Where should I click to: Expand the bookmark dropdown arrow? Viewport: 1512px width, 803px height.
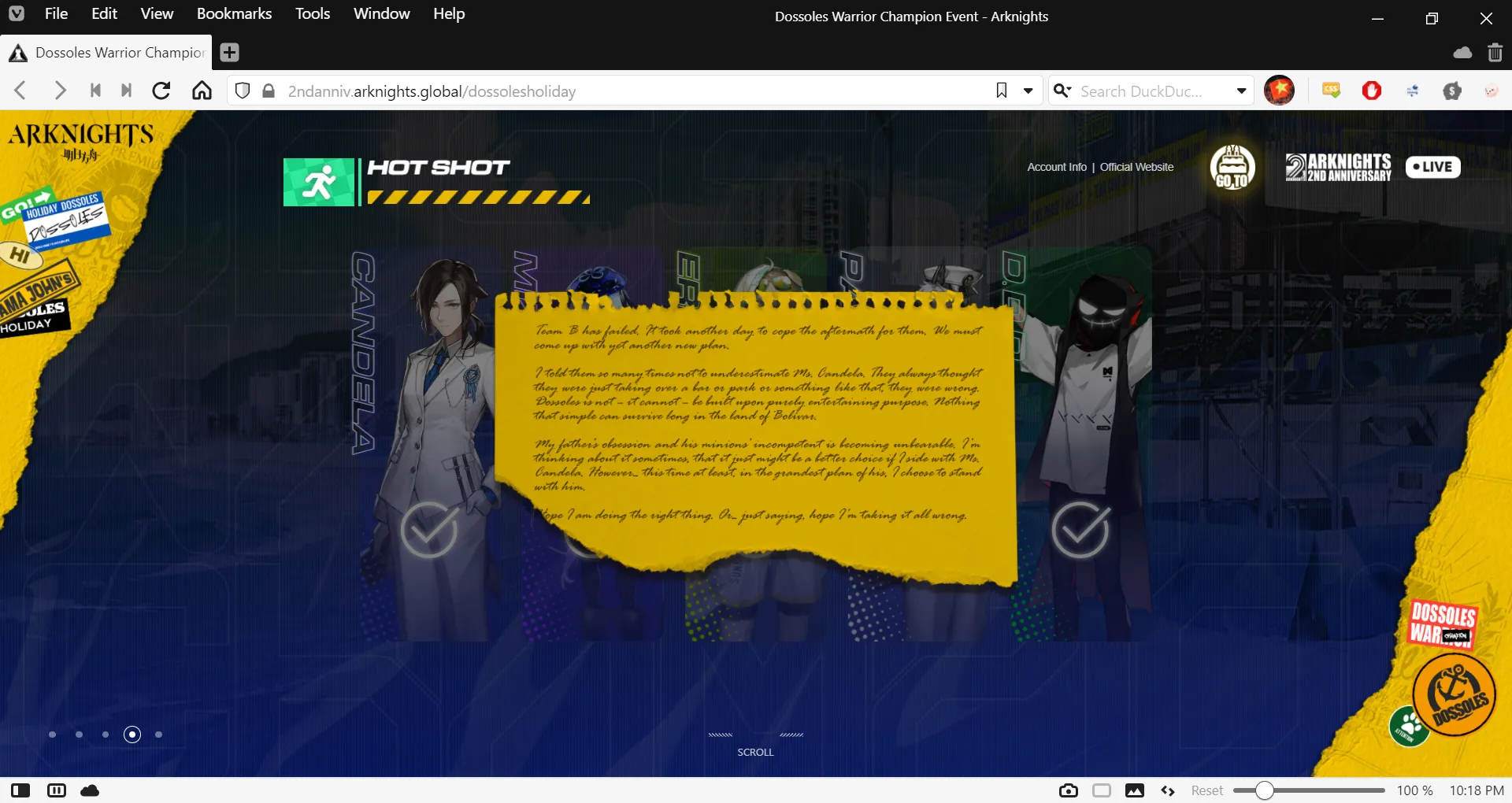click(1028, 91)
